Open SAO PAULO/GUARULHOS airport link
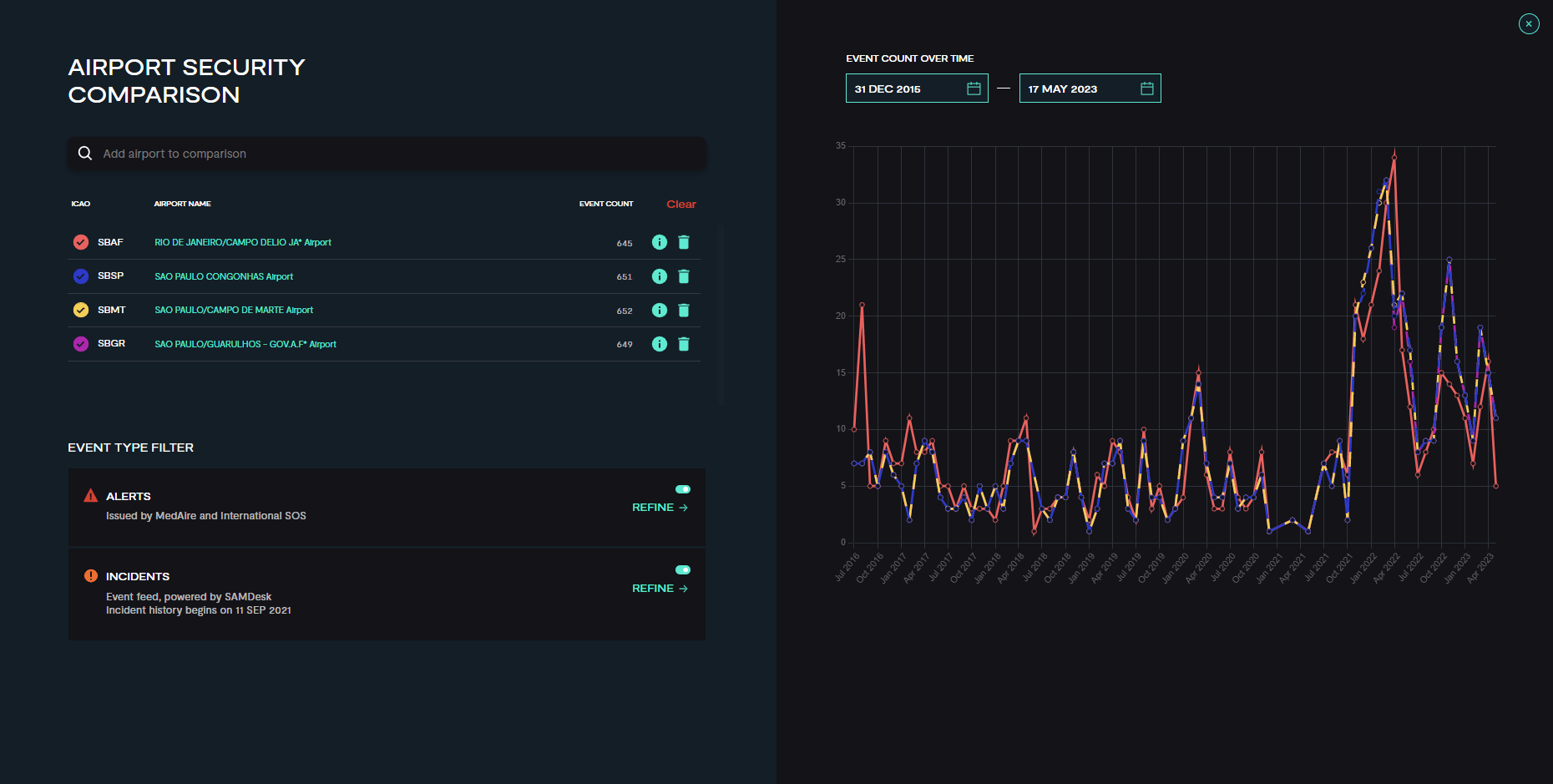The width and height of the screenshot is (1553, 784). 245,344
